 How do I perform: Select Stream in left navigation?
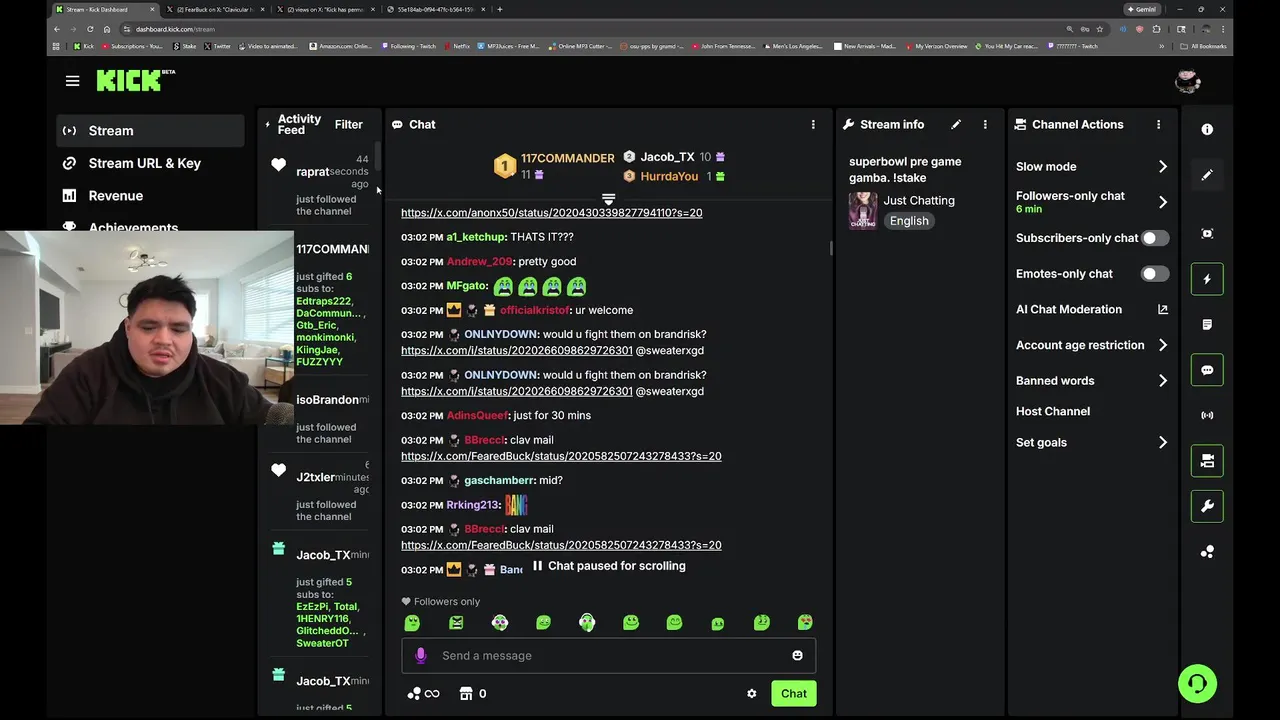click(x=150, y=131)
